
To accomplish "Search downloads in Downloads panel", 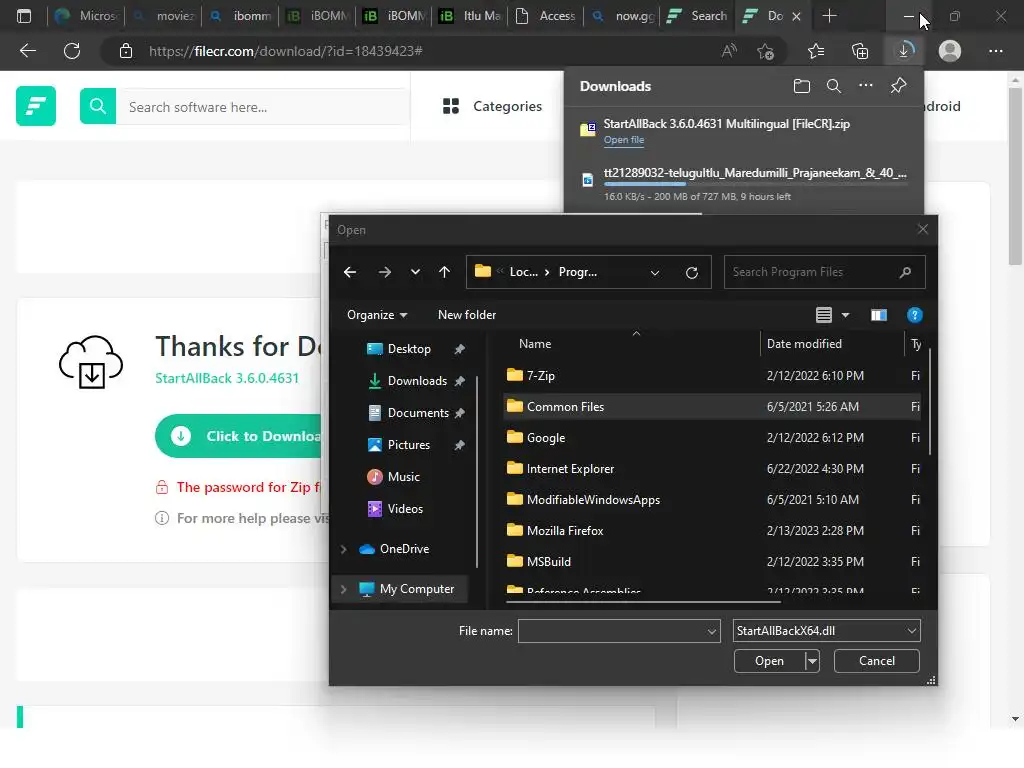I will point(834,86).
